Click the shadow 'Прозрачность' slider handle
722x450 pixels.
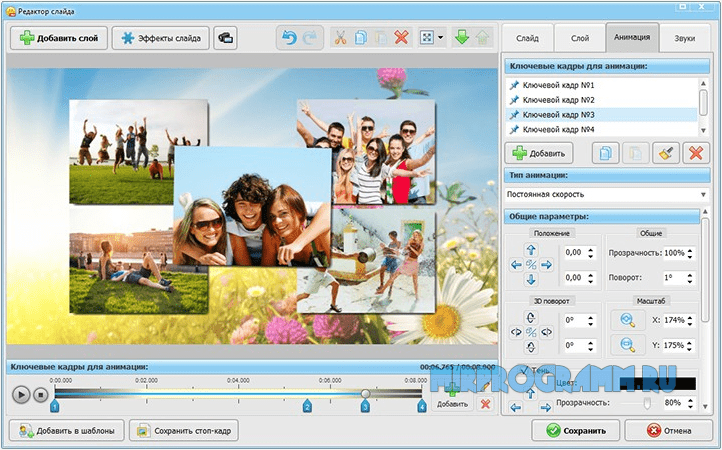tap(647, 403)
